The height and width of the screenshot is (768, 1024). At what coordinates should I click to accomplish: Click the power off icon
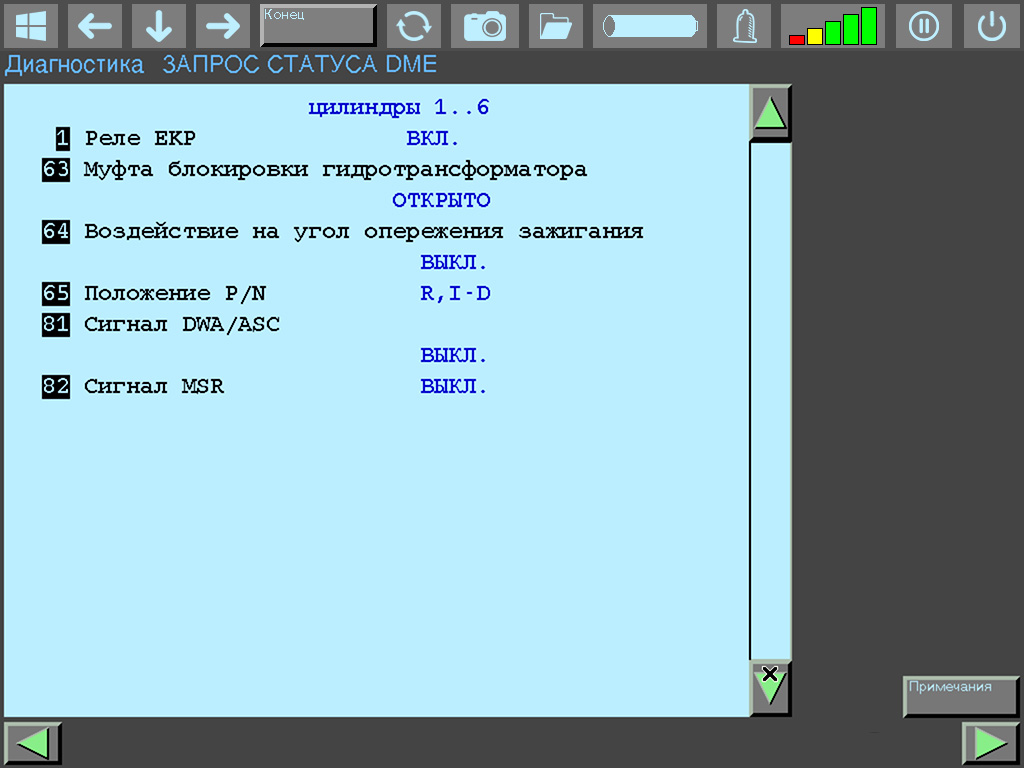click(991, 26)
